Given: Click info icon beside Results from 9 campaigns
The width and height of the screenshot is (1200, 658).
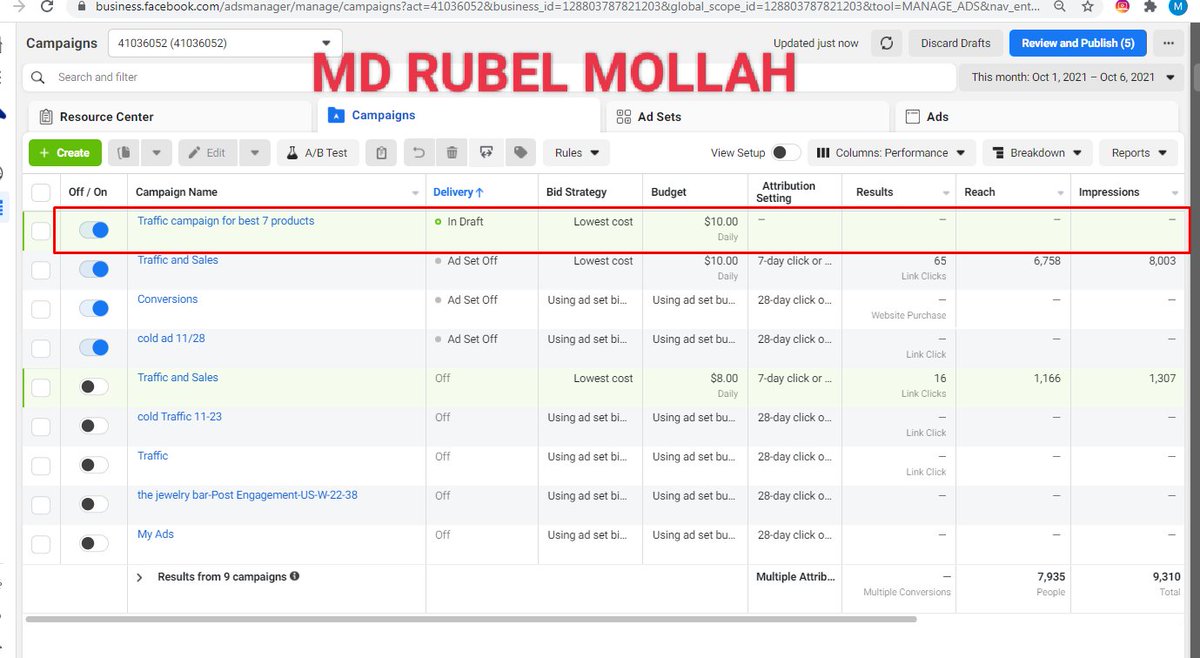Looking at the screenshot, I should click(295, 577).
